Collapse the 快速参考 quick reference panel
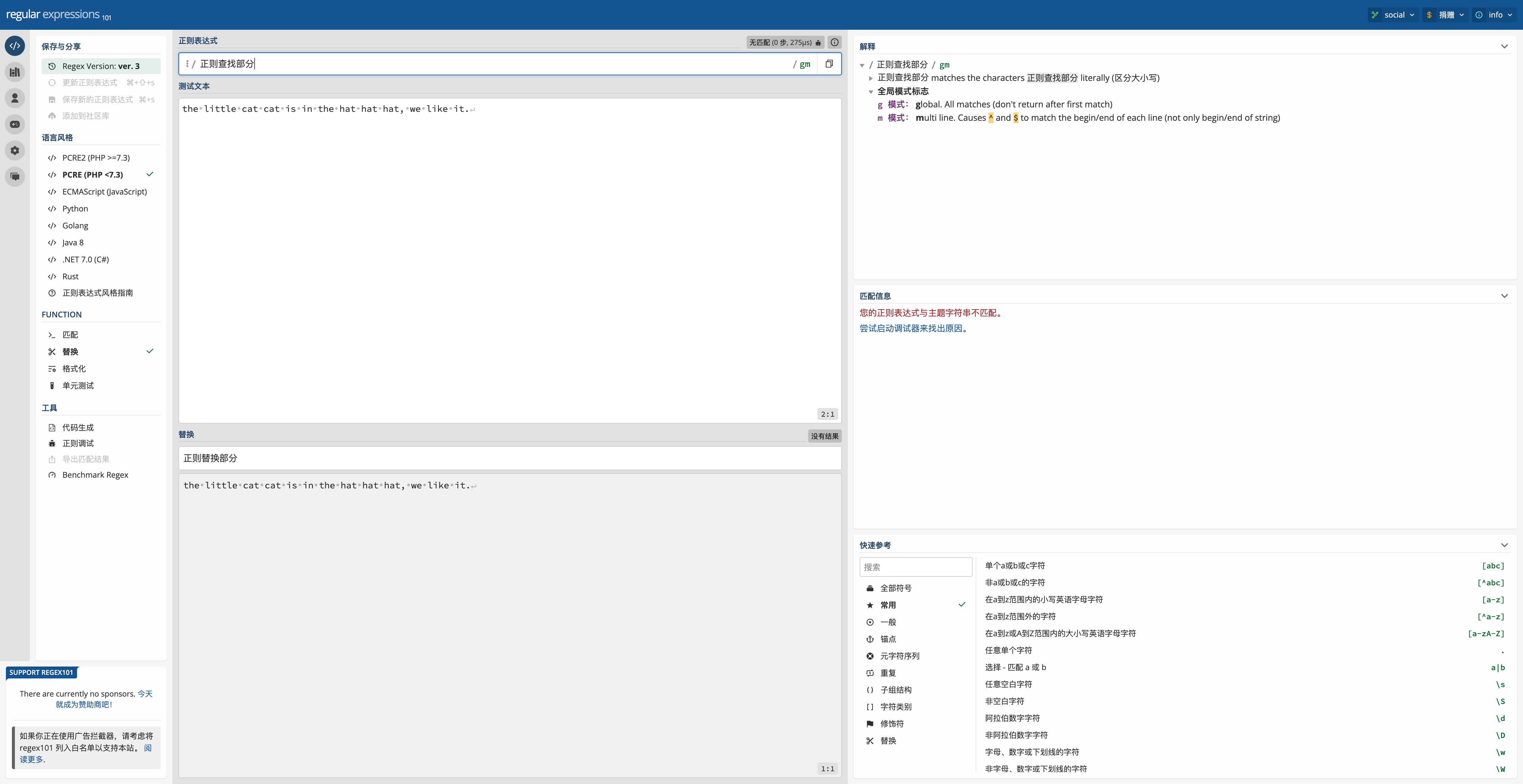This screenshot has width=1523, height=784. [1504, 545]
